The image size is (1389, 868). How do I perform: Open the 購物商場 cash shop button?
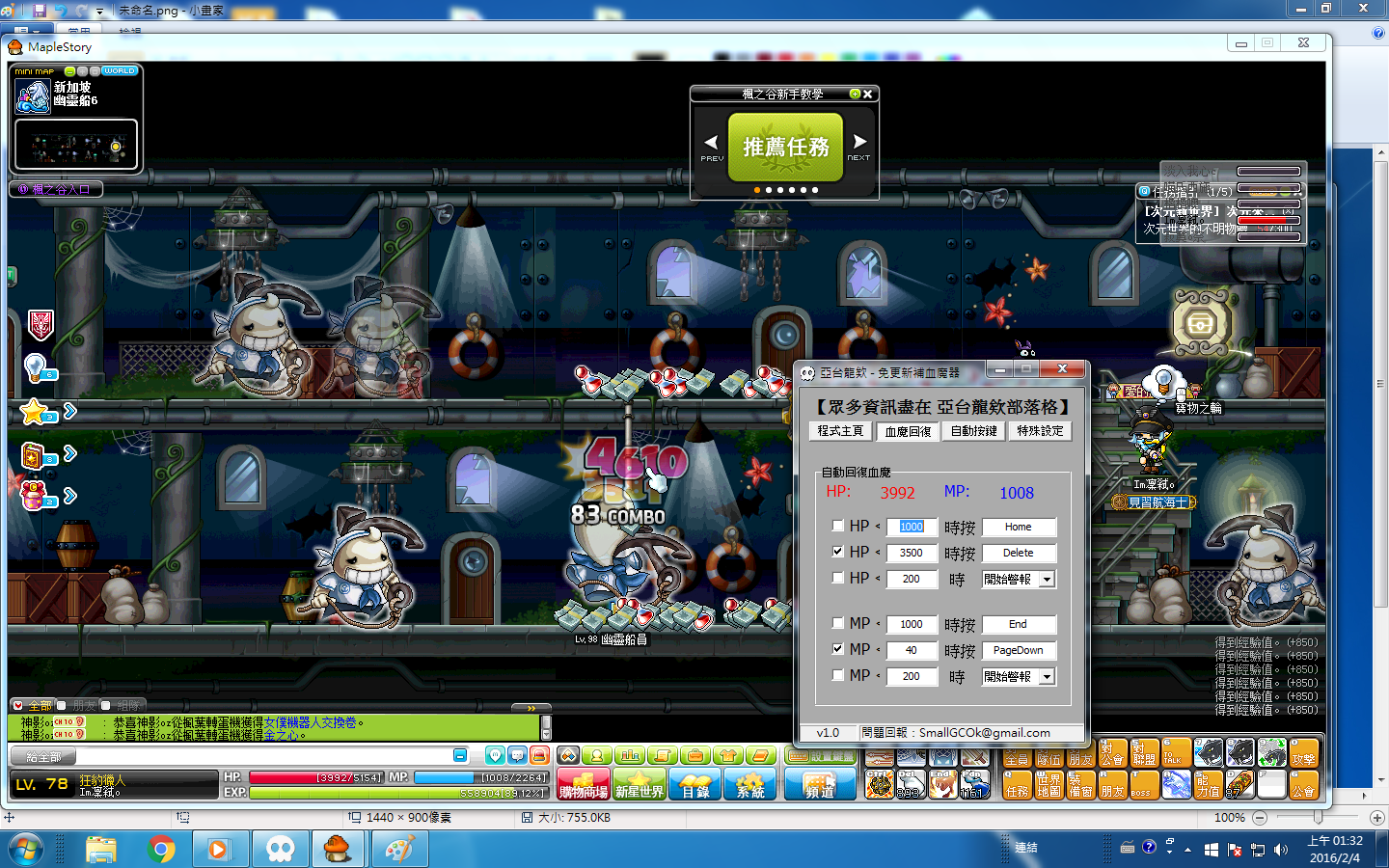tap(584, 785)
